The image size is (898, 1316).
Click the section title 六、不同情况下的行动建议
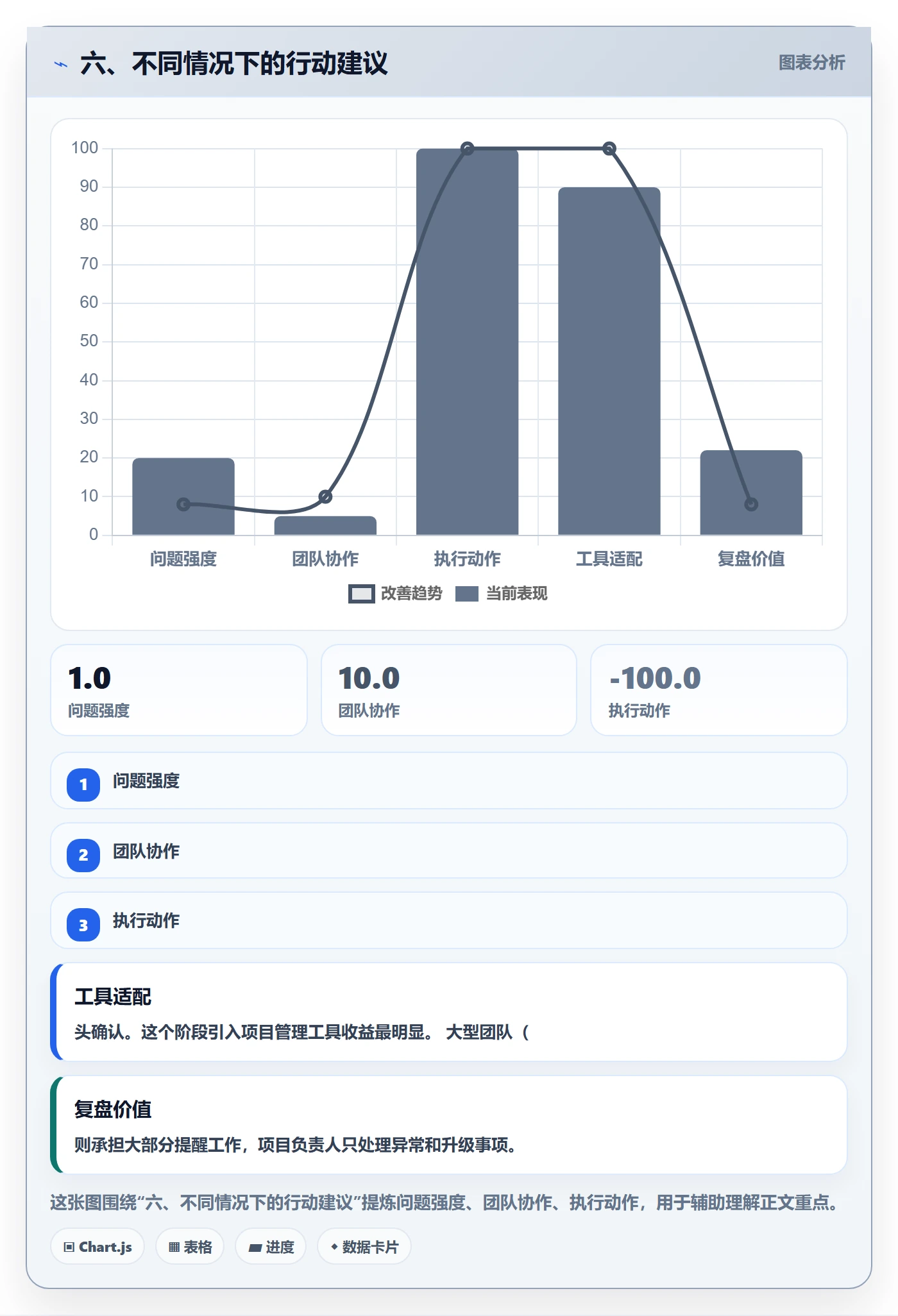click(x=234, y=63)
